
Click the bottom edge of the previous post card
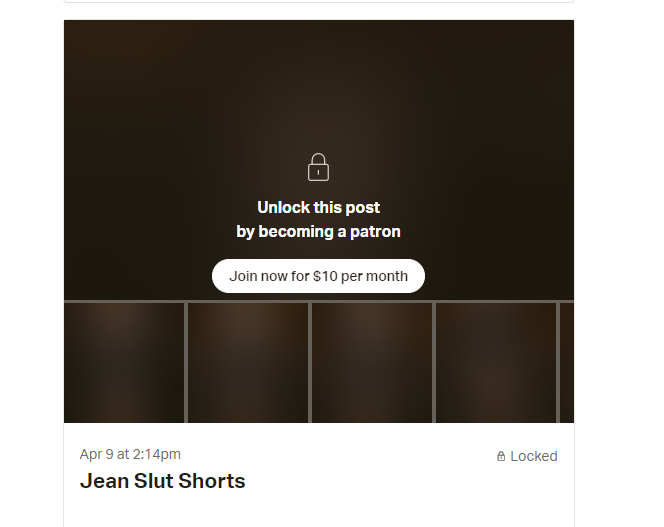(319, 1)
